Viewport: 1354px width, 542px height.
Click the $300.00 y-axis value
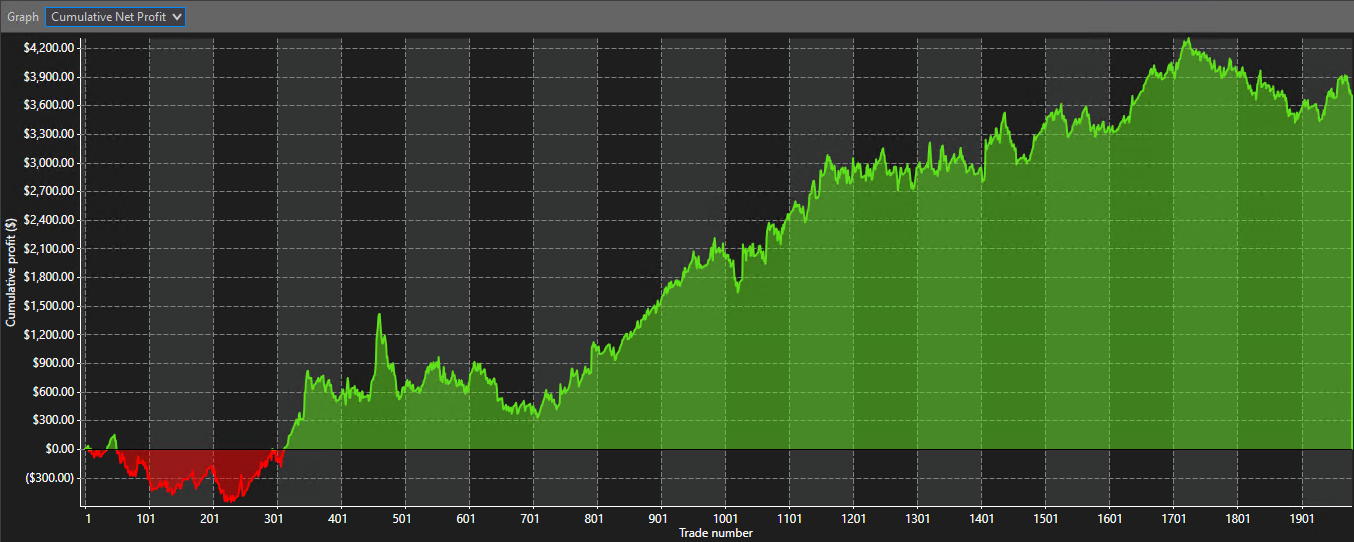[x=55, y=421]
